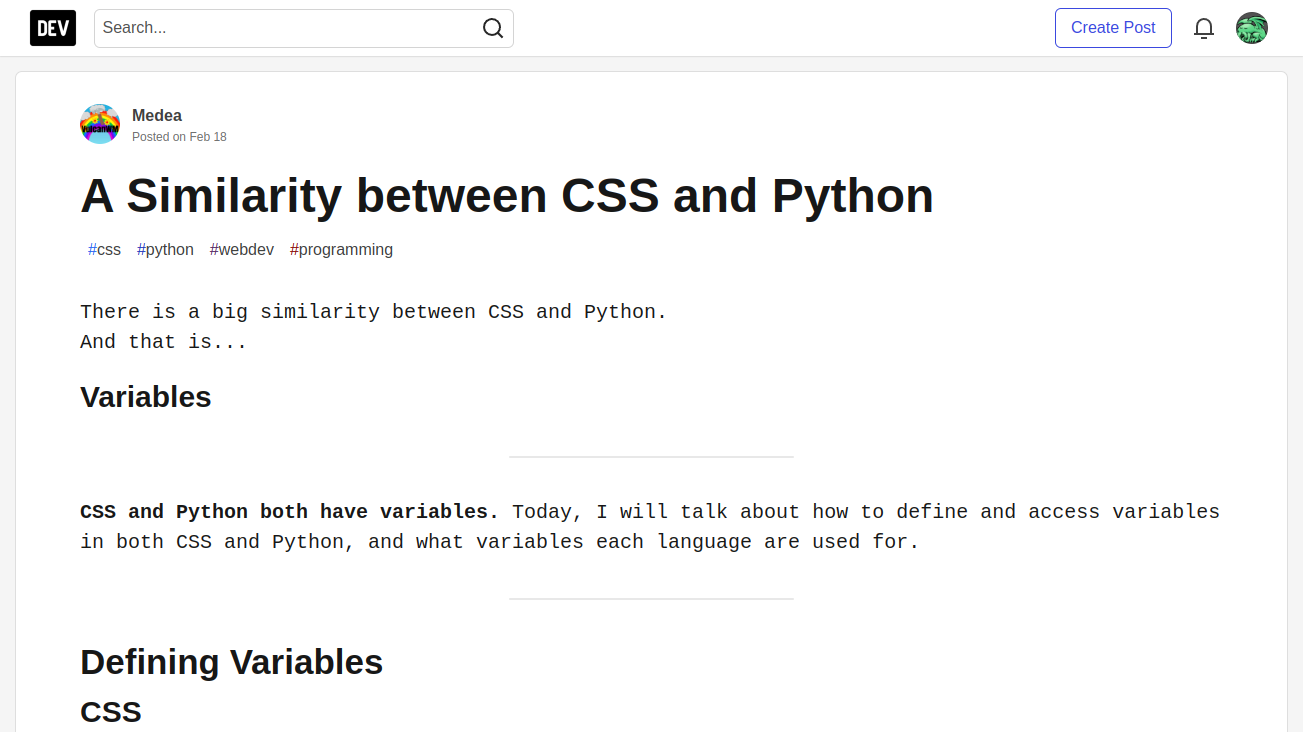This screenshot has width=1303, height=732.
Task: Click the Variables section heading
Action: 145,397
